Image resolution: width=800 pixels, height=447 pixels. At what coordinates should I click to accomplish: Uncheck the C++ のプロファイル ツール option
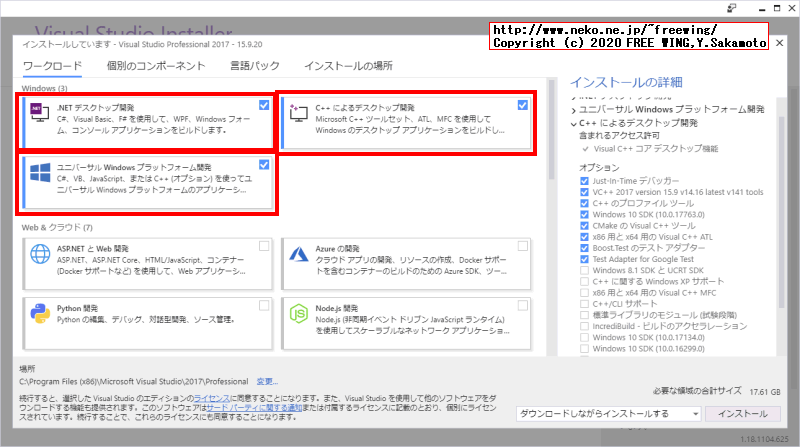coord(584,203)
